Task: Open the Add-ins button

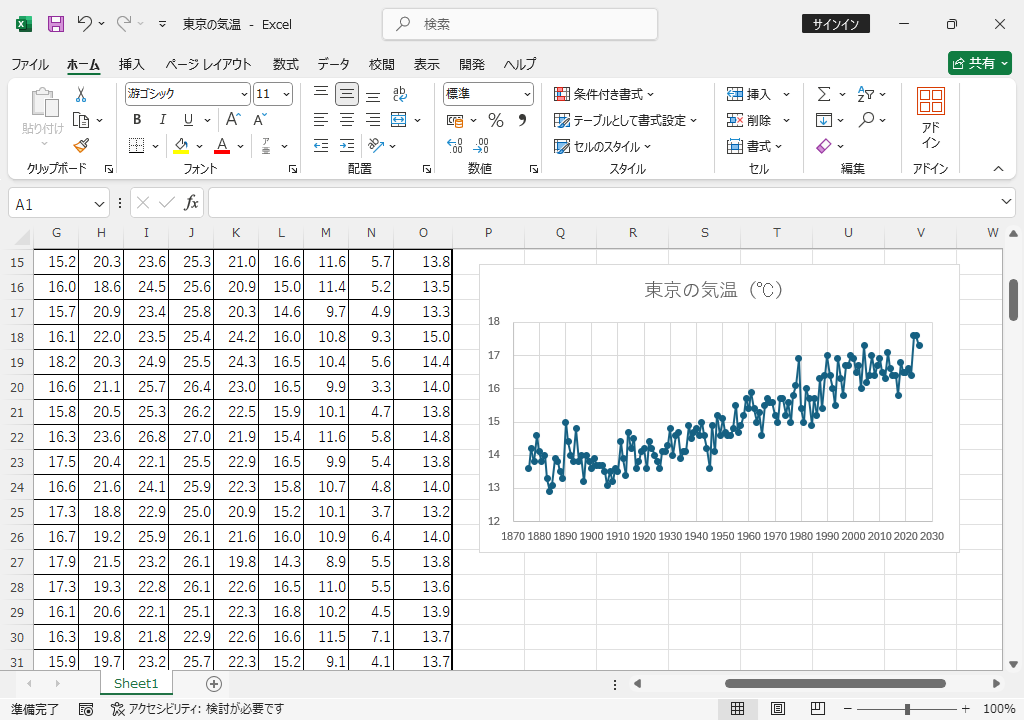Action: click(x=931, y=118)
